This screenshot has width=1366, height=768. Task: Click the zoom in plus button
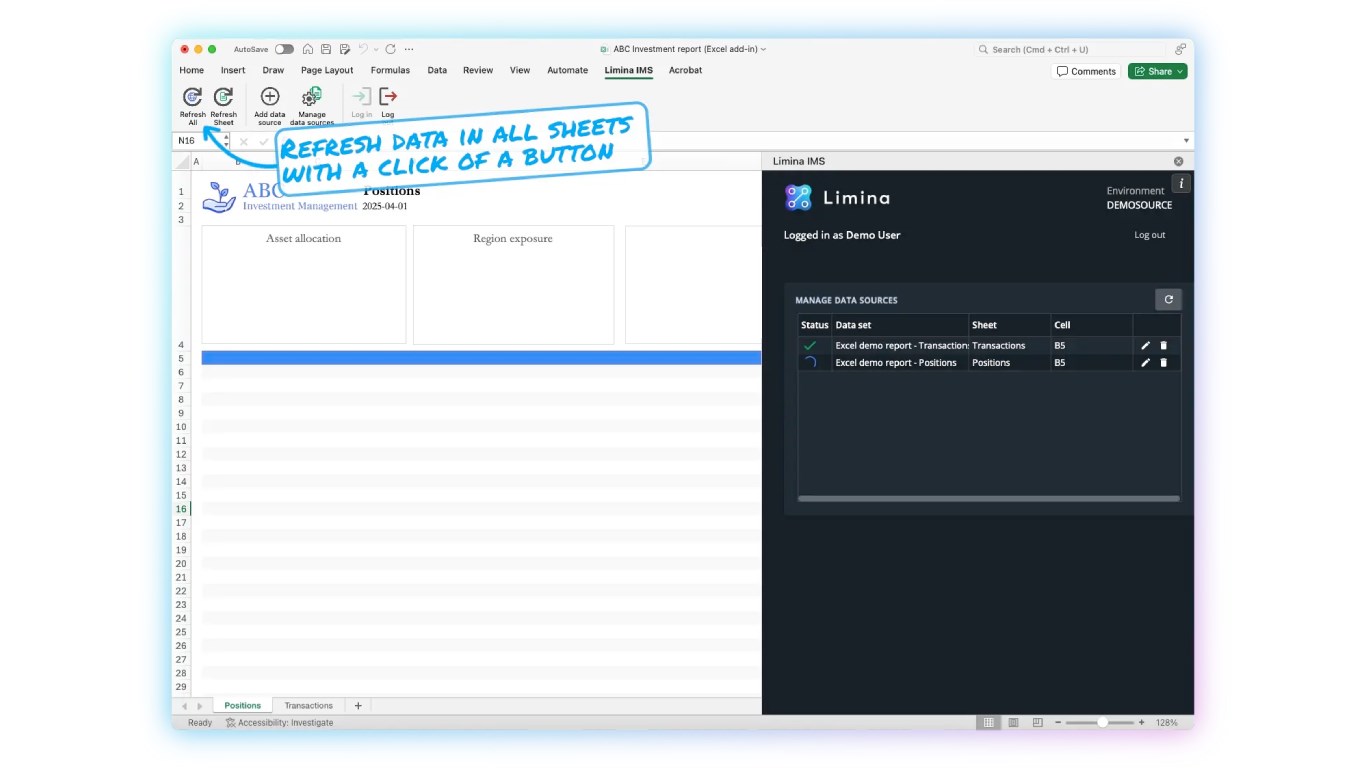[x=1141, y=722]
